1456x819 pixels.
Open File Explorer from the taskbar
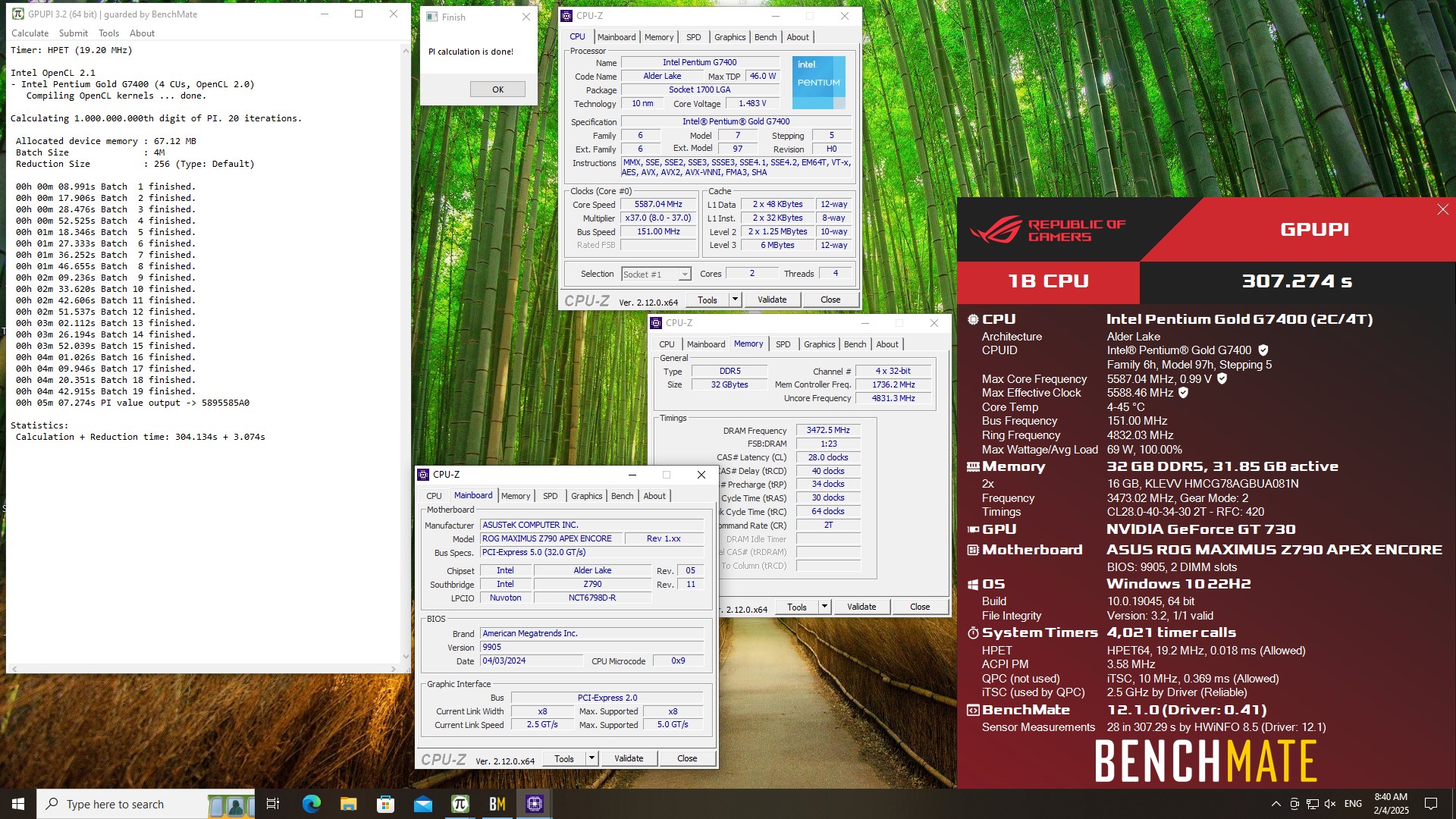(348, 804)
